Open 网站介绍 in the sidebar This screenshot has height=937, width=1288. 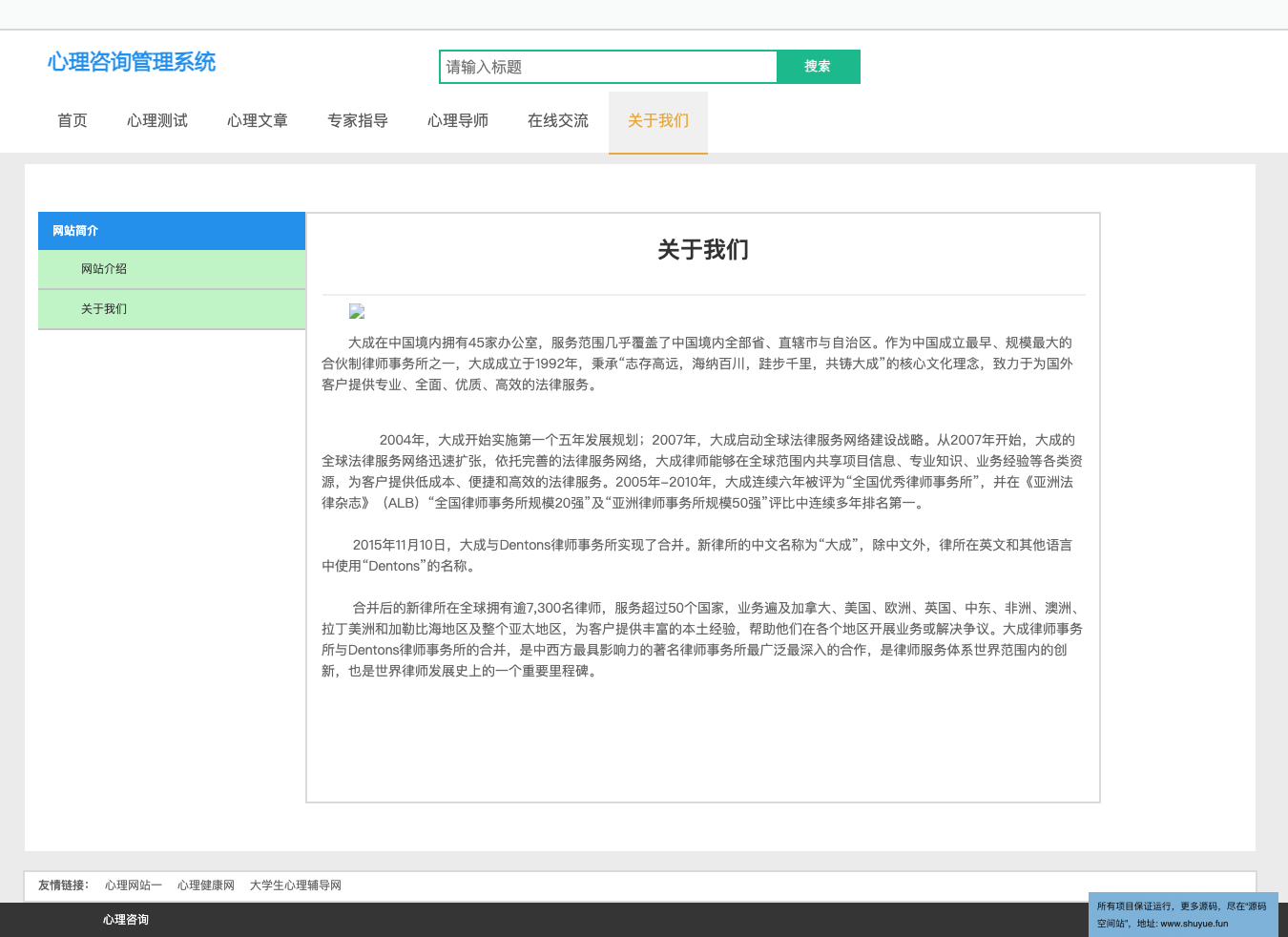pyautogui.click(x=172, y=269)
